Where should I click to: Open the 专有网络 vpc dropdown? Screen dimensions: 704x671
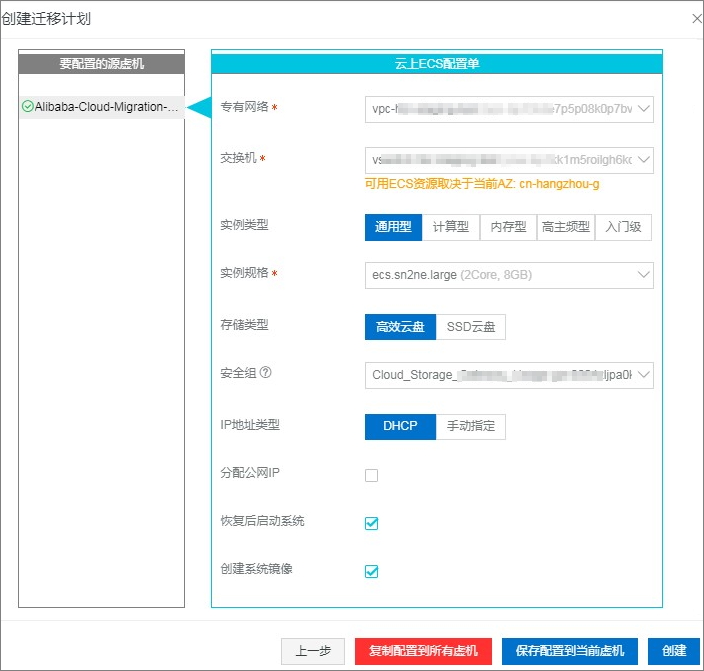pos(509,109)
